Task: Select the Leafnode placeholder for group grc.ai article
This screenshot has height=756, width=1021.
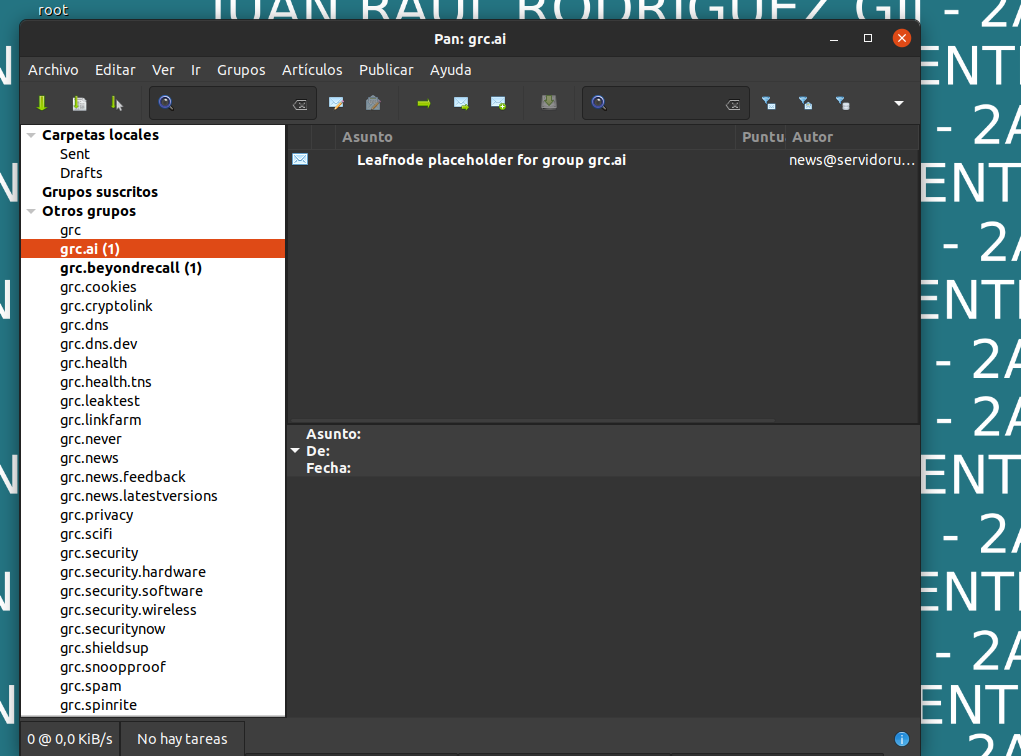Action: [492, 160]
